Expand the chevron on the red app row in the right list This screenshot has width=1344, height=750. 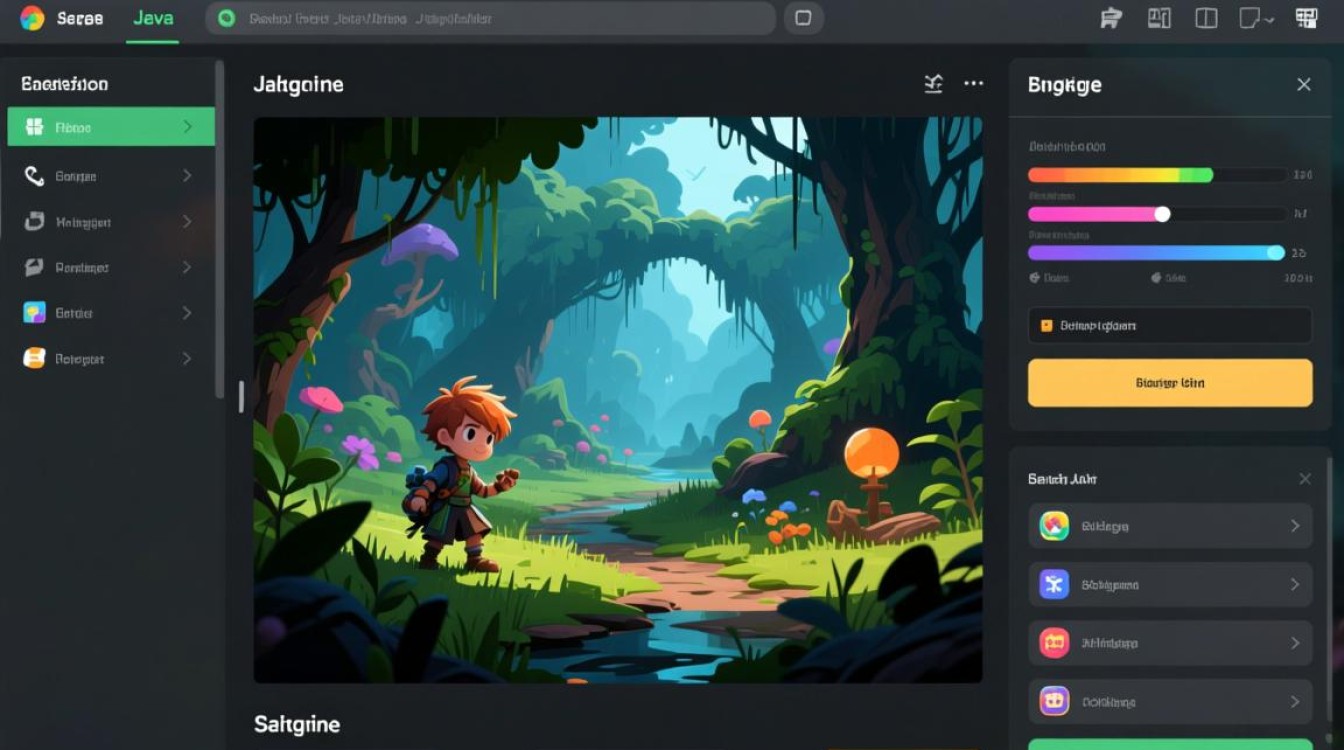click(x=1295, y=643)
